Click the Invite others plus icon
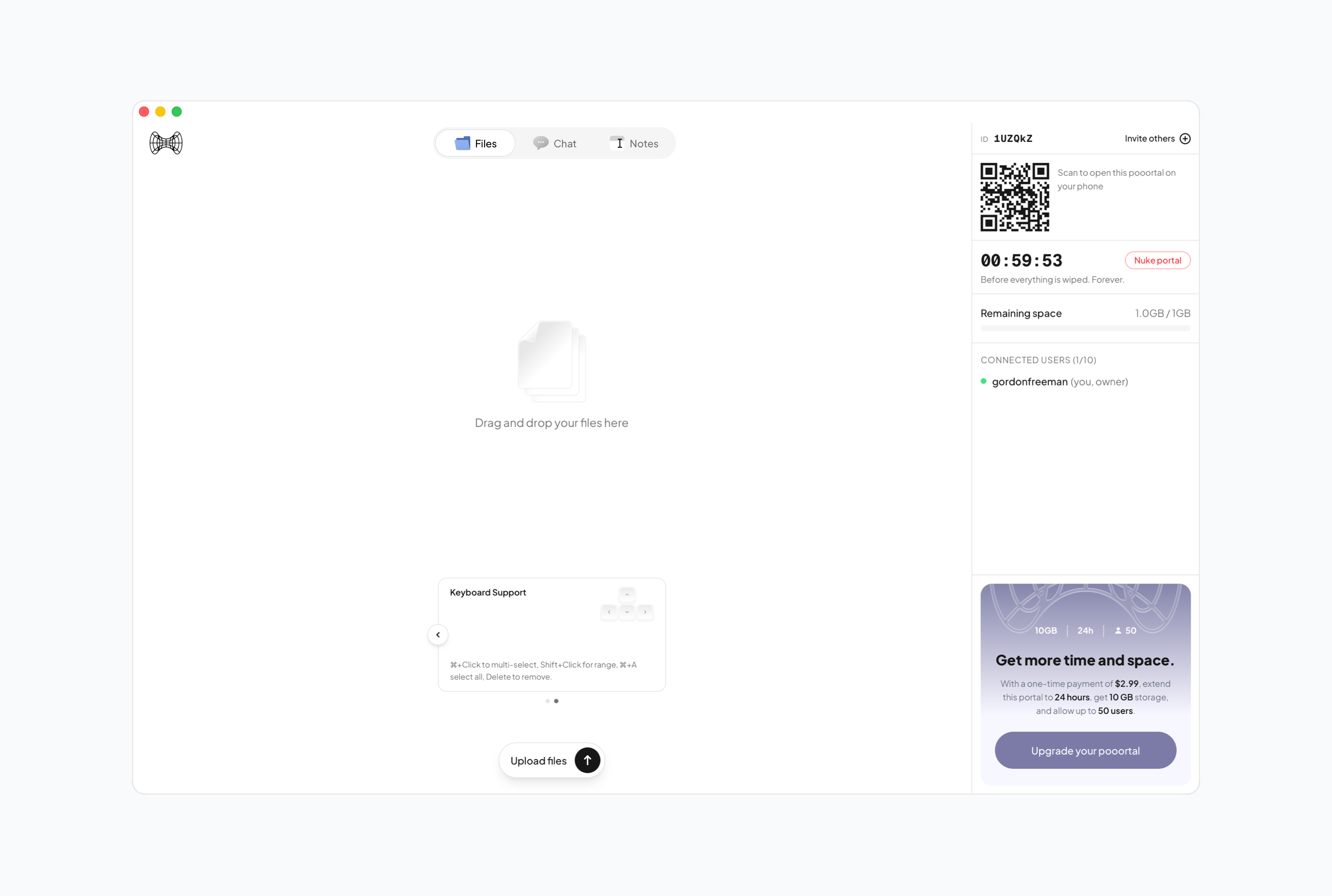This screenshot has width=1332, height=896. pos(1185,138)
